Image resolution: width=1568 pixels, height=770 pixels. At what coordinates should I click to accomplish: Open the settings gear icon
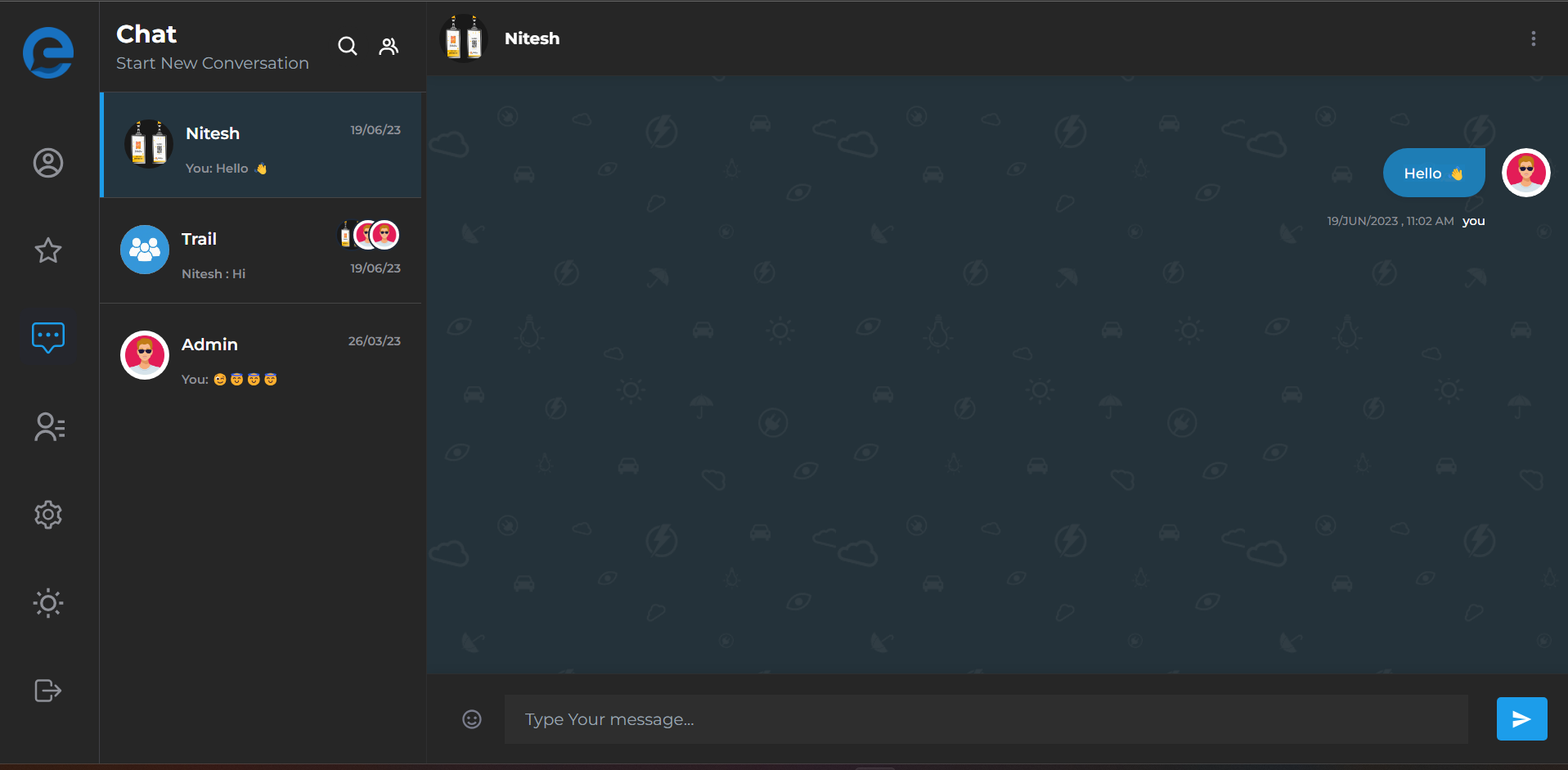coord(47,515)
